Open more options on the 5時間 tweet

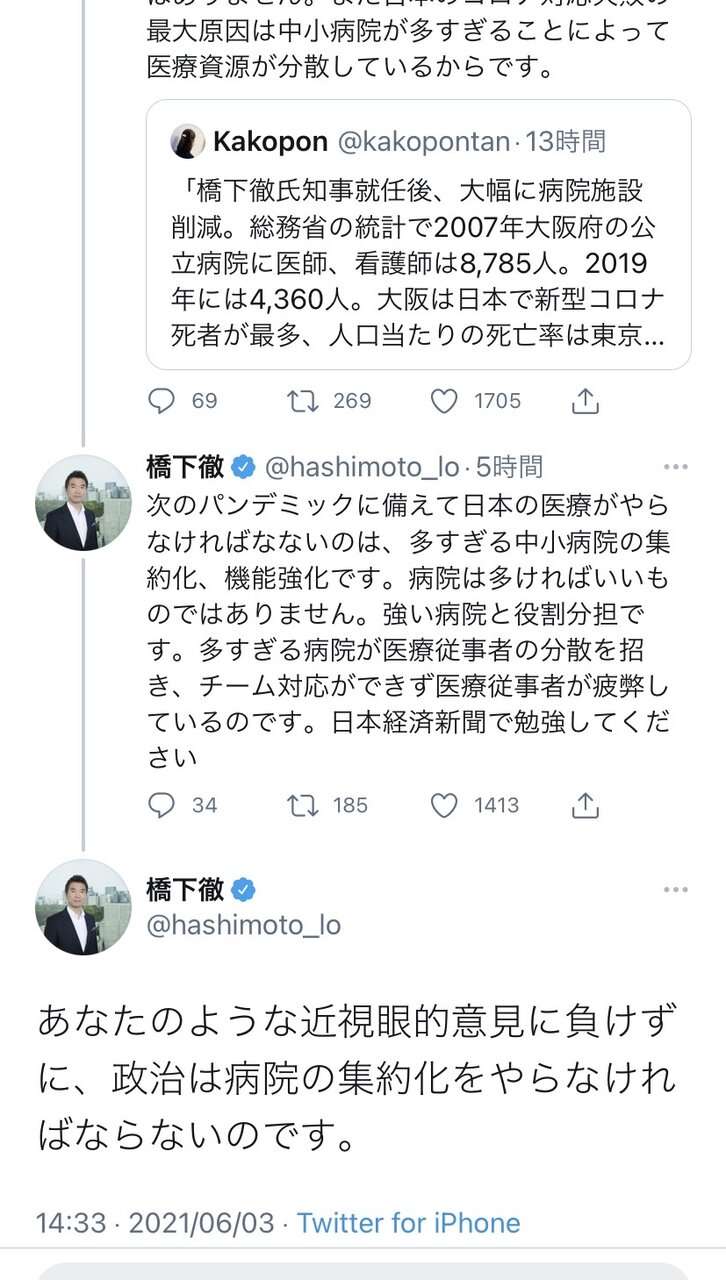tap(676, 467)
